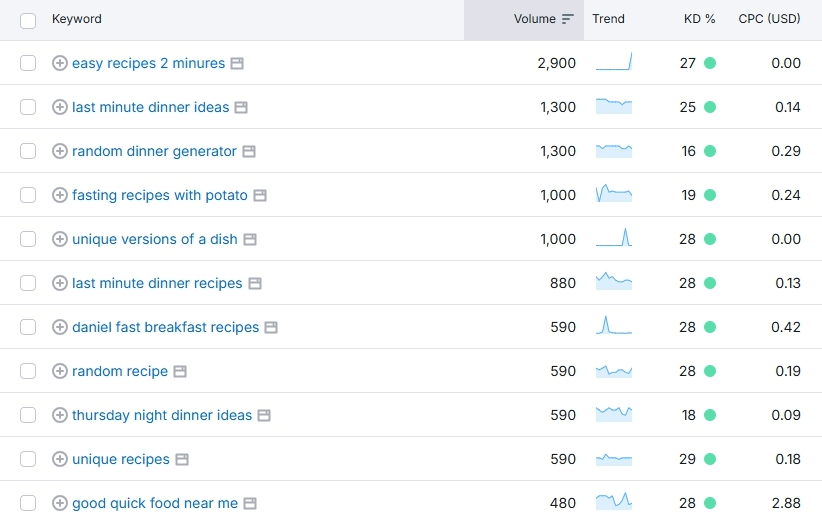Click the KD % column header

tap(699, 19)
